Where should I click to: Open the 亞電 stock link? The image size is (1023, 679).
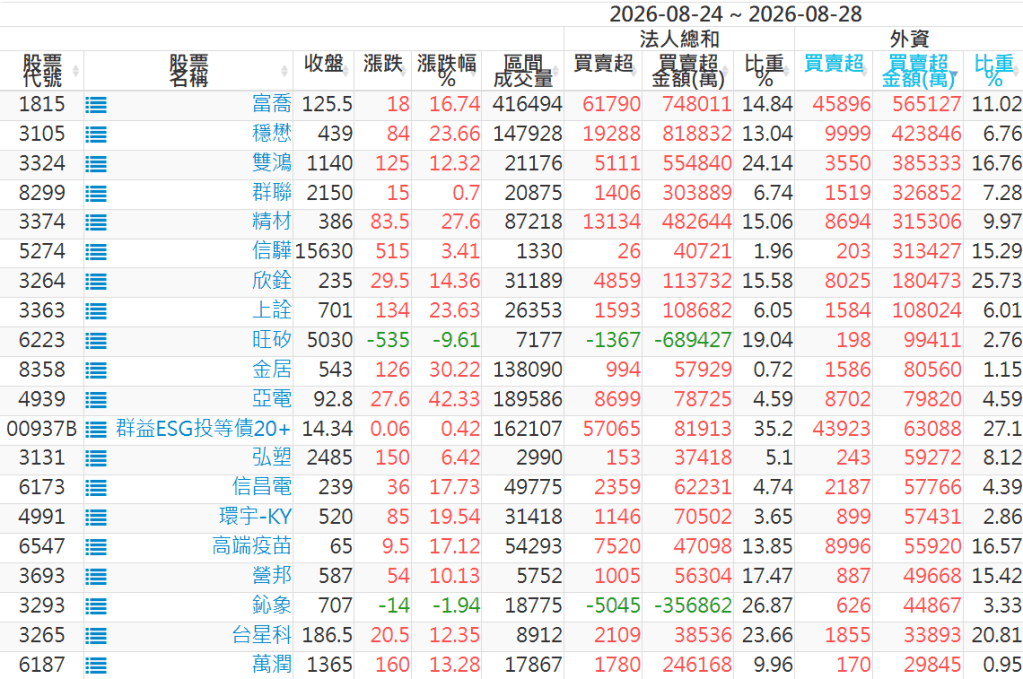pos(271,399)
